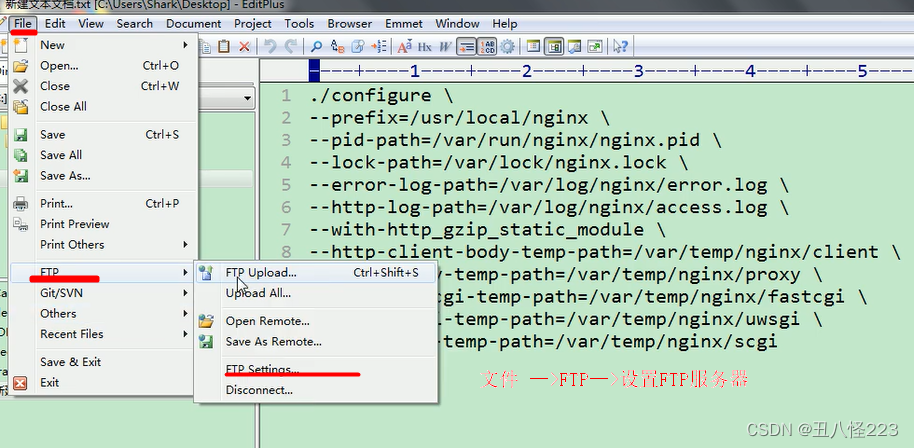Toggle the pressed directory window toolbar icon

[554, 47]
